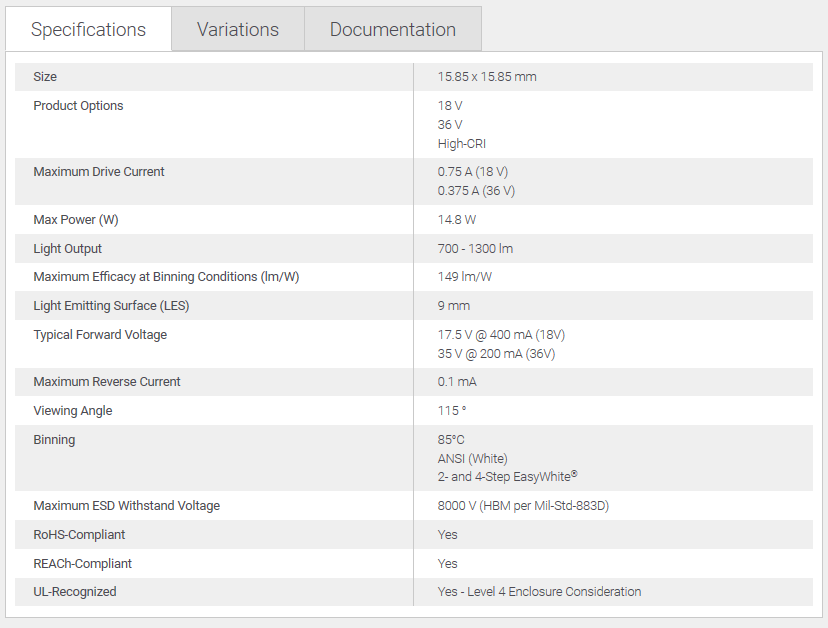Click the Light Emitting Surface (LES) label
This screenshot has height=628, width=828.
[109, 306]
